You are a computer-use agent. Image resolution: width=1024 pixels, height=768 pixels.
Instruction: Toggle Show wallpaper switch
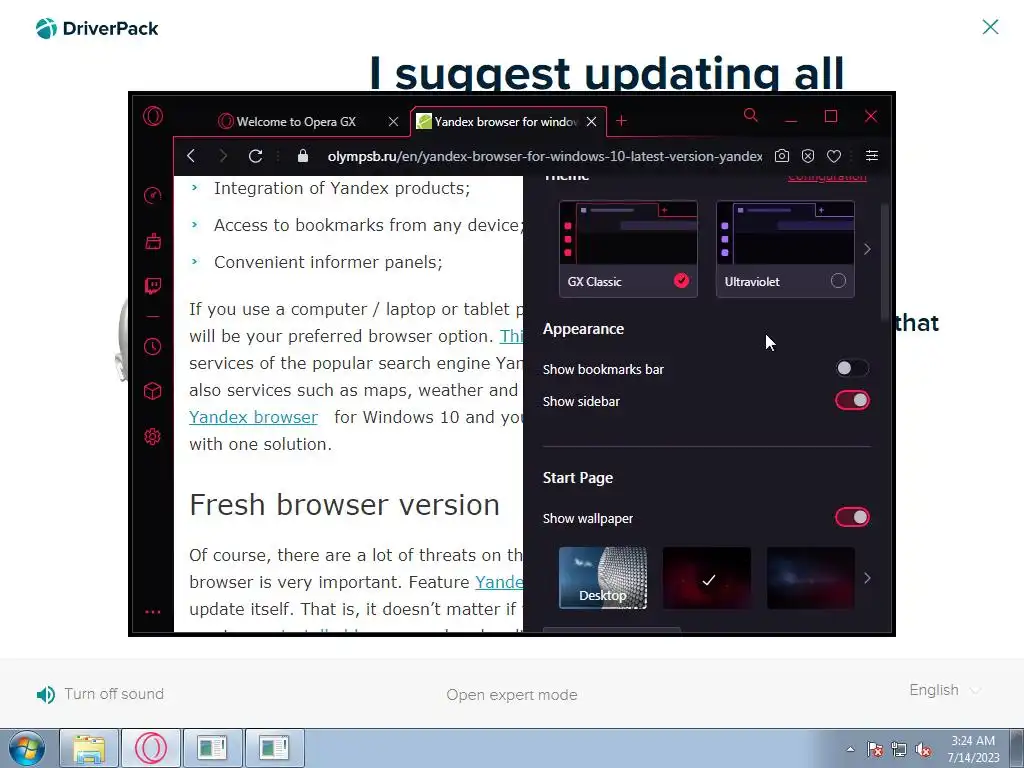tap(852, 517)
